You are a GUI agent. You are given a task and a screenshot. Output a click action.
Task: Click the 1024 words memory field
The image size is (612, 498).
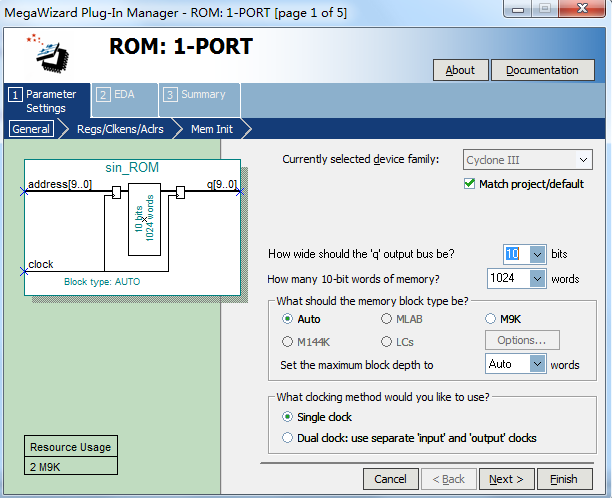coord(508,278)
